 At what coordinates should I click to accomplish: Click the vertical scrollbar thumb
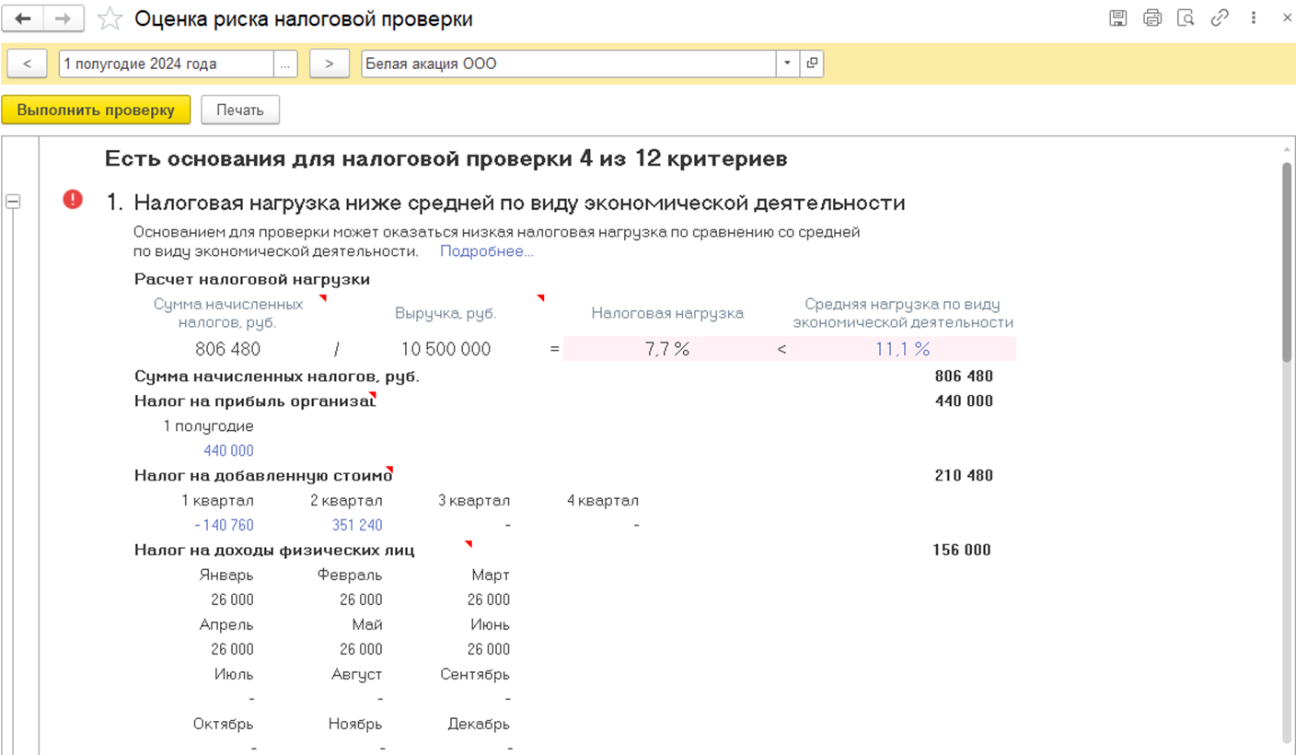tap(1287, 260)
